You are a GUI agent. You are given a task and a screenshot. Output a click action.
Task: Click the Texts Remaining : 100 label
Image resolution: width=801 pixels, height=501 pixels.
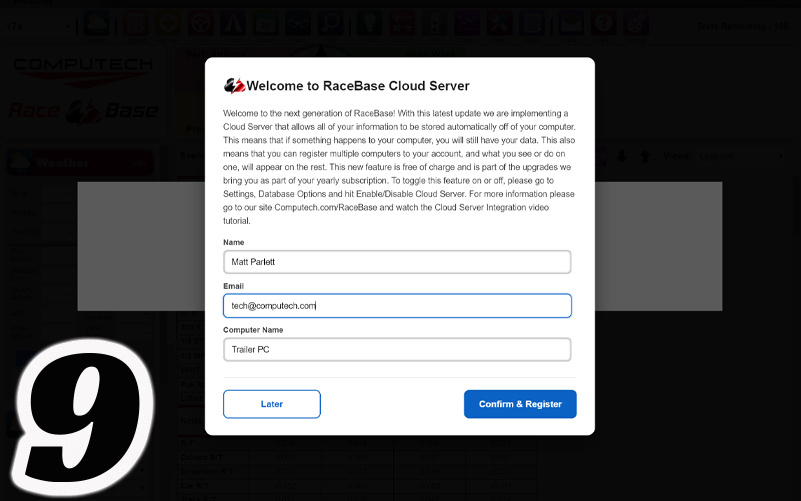tap(742, 26)
